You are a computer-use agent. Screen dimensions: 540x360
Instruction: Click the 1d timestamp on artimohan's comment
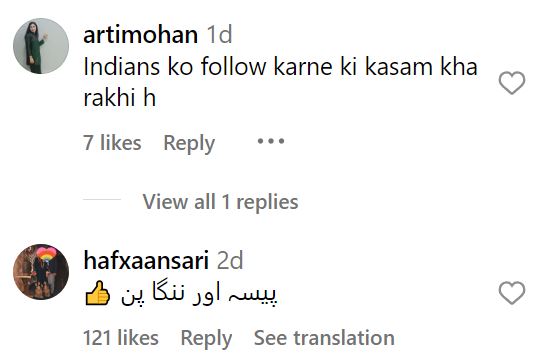[219, 34]
